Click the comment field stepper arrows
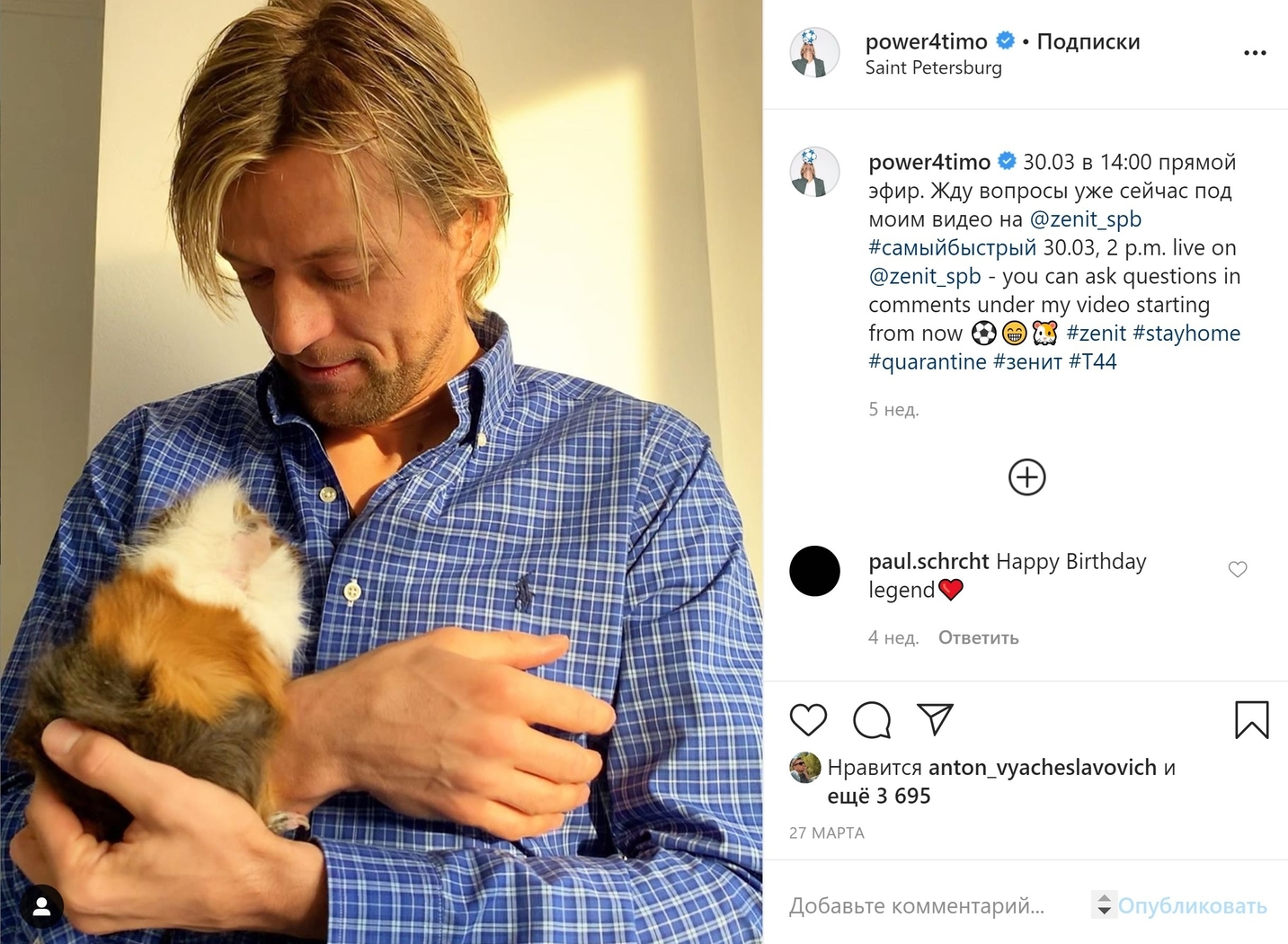1288x944 pixels. (1104, 904)
